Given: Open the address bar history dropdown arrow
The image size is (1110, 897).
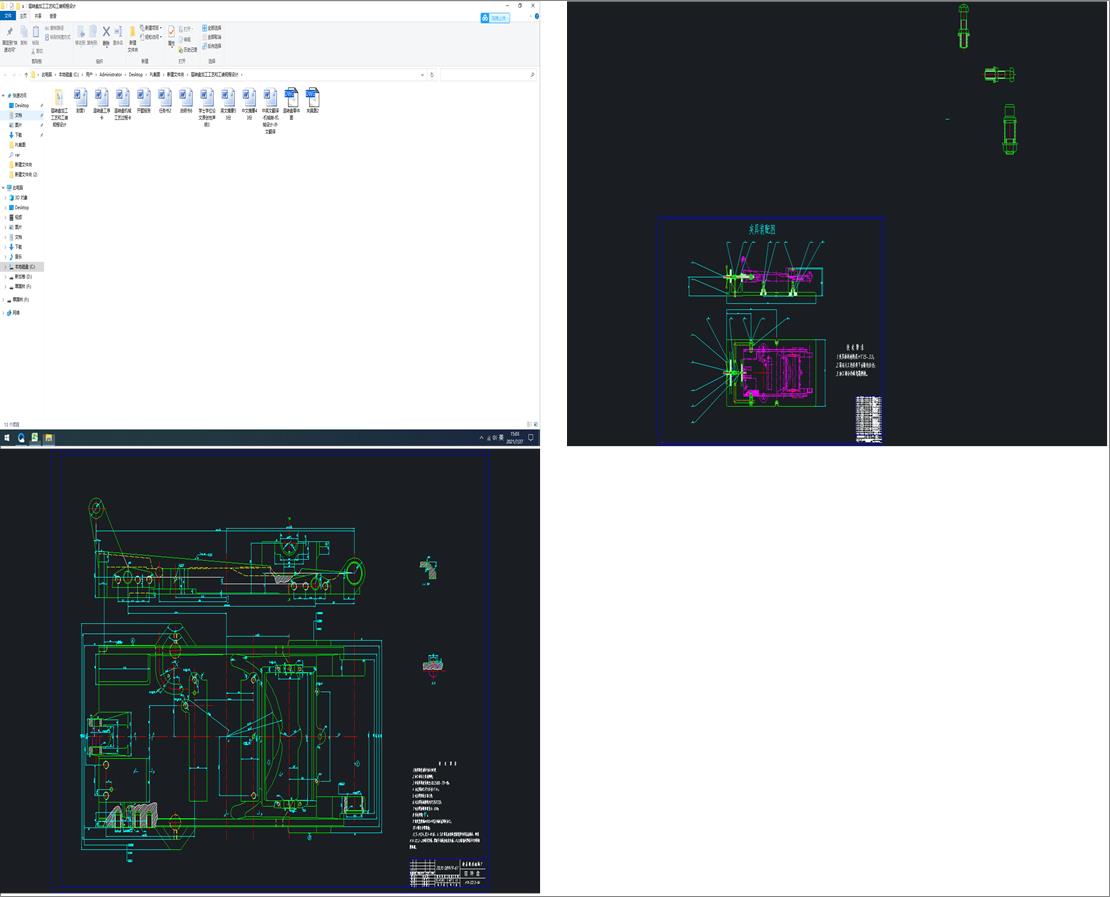Looking at the screenshot, I should [x=423, y=74].
